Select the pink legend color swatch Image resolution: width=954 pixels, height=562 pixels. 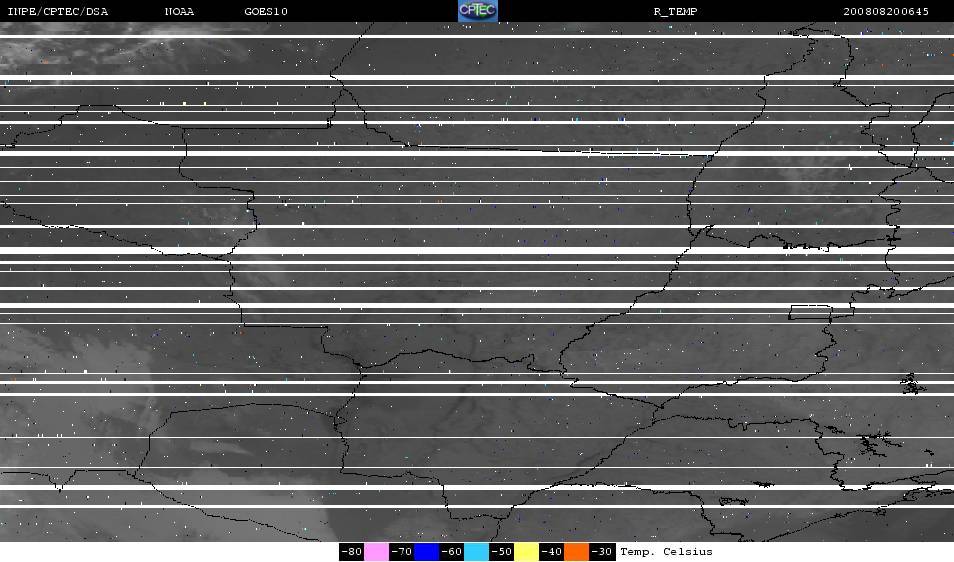[x=377, y=552]
